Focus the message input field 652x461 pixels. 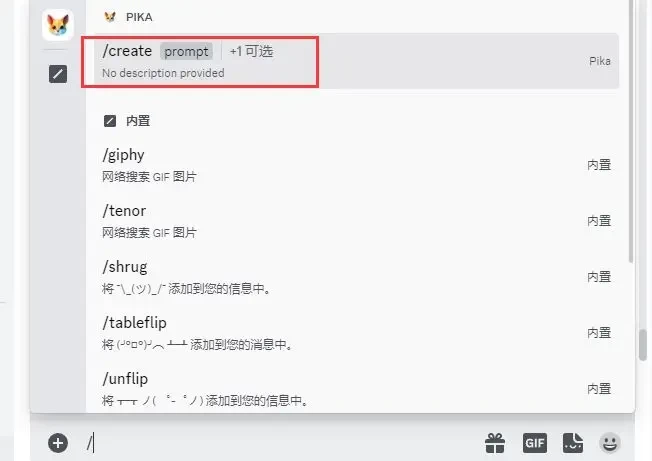click(x=283, y=443)
